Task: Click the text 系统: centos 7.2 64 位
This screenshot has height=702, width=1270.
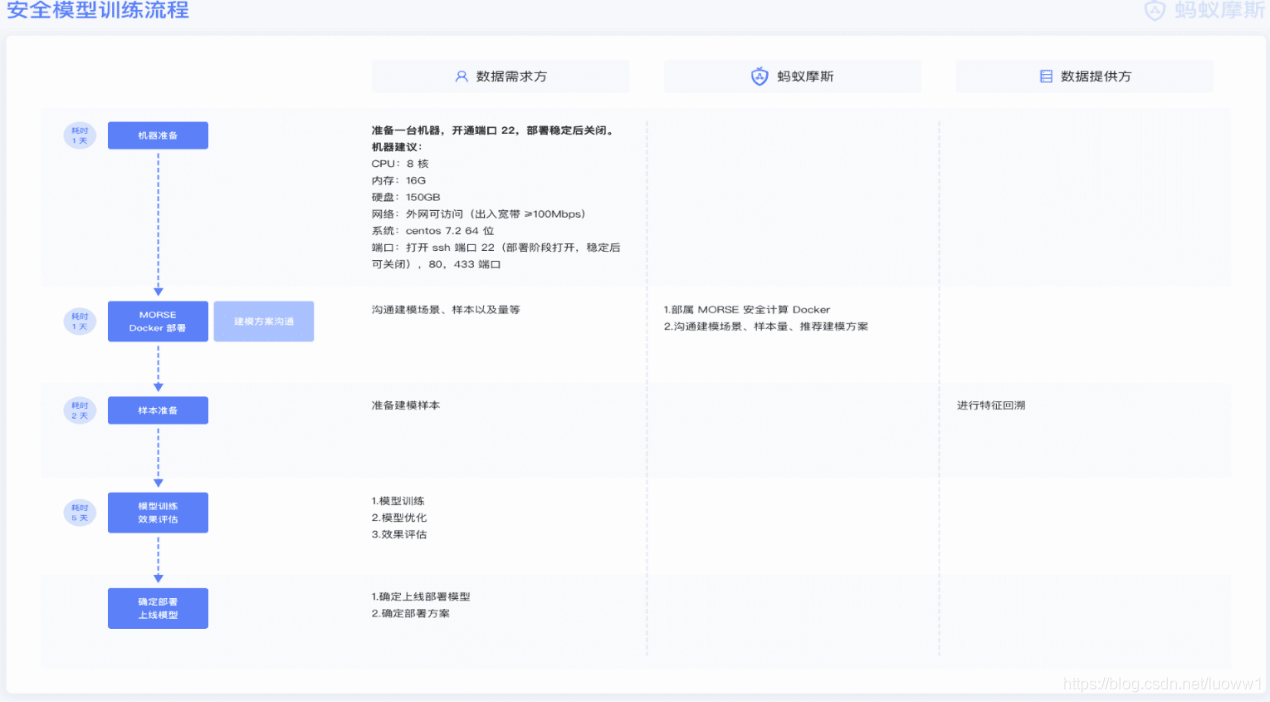Action: pos(432,231)
